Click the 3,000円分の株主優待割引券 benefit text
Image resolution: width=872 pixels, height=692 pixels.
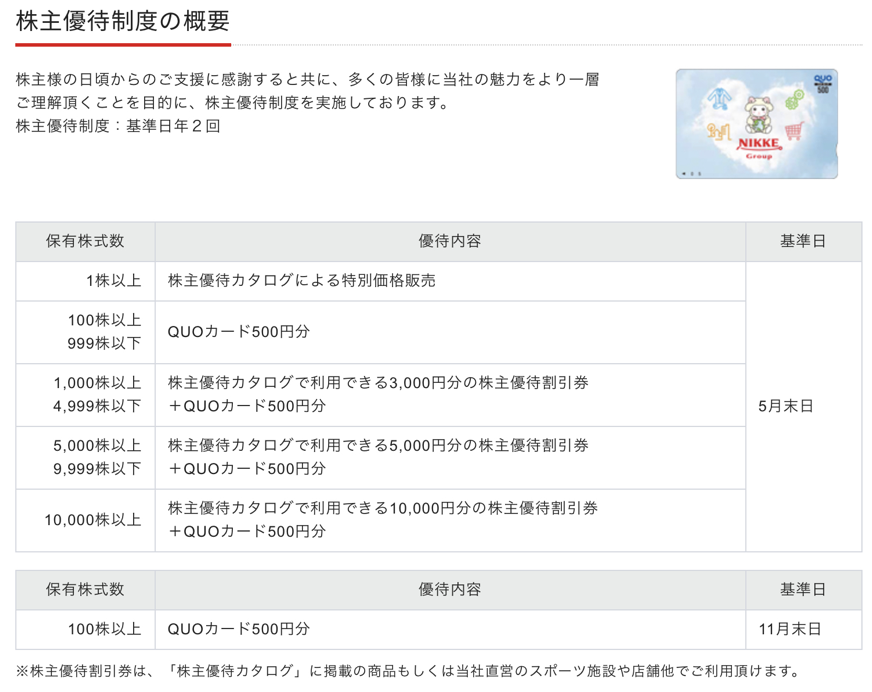pos(378,394)
